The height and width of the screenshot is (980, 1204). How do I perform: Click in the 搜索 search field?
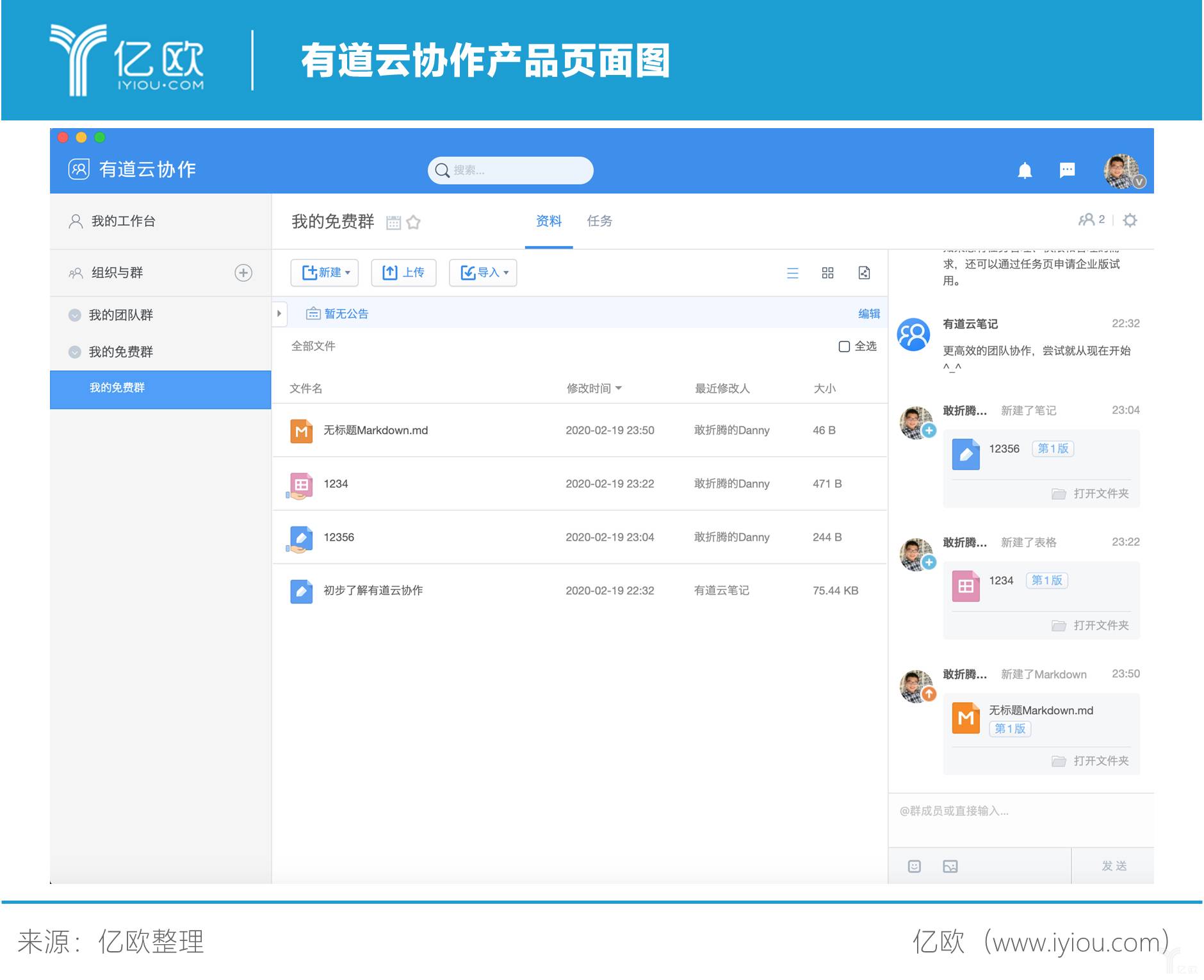510,170
